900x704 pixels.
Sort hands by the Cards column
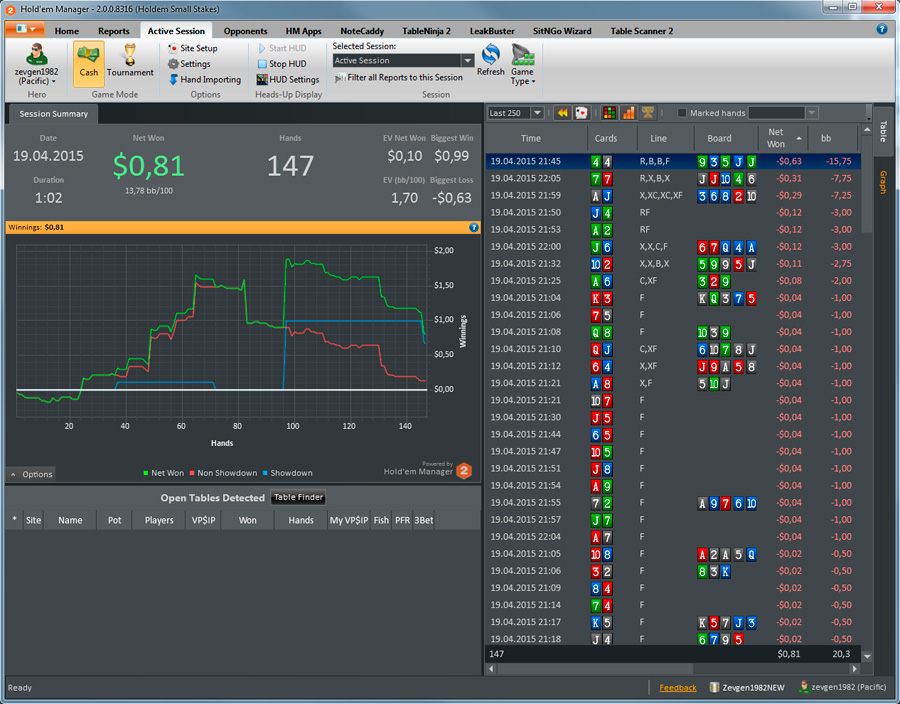point(612,138)
